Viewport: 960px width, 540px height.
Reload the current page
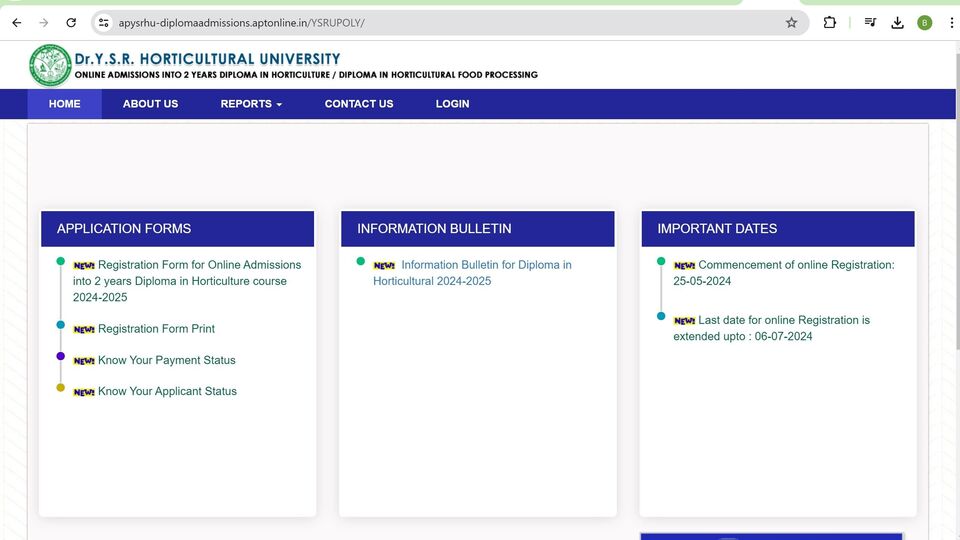click(71, 23)
